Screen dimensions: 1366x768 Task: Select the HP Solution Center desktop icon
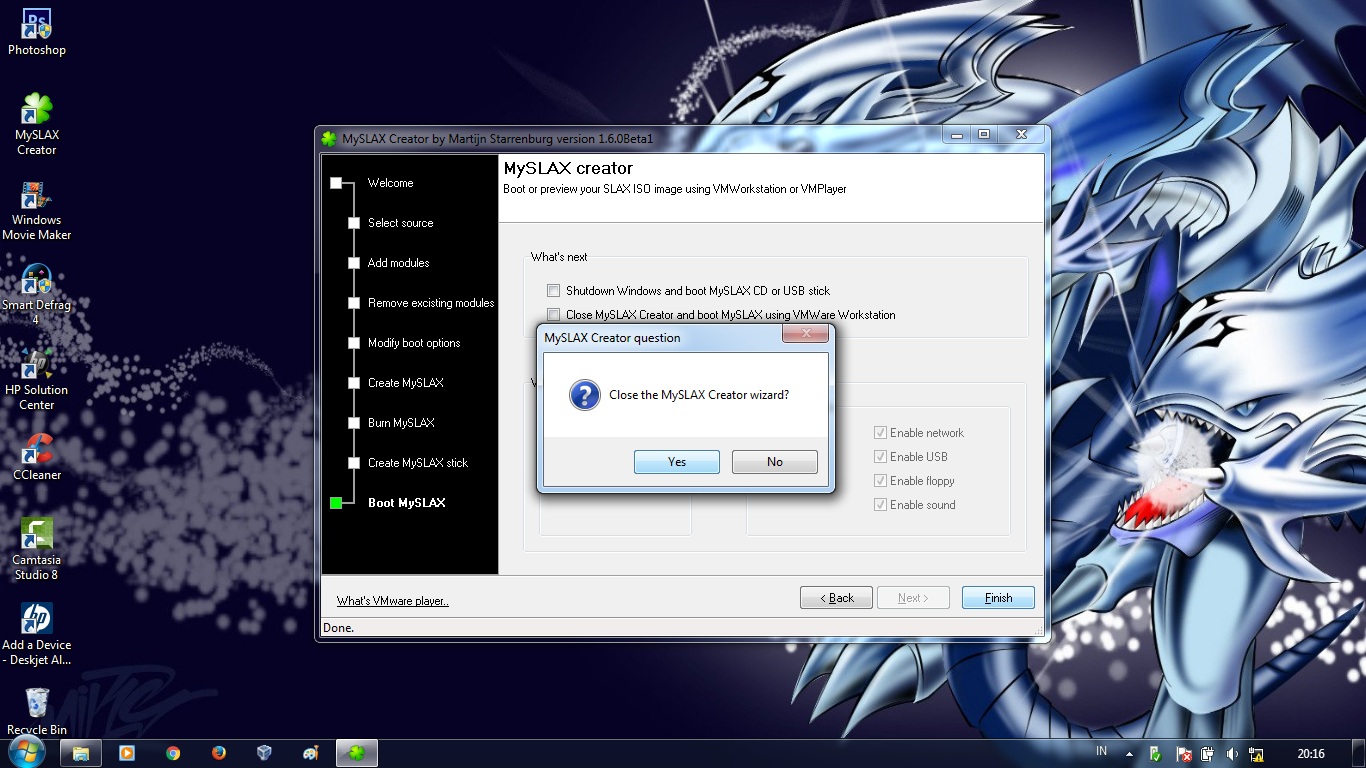click(x=36, y=380)
